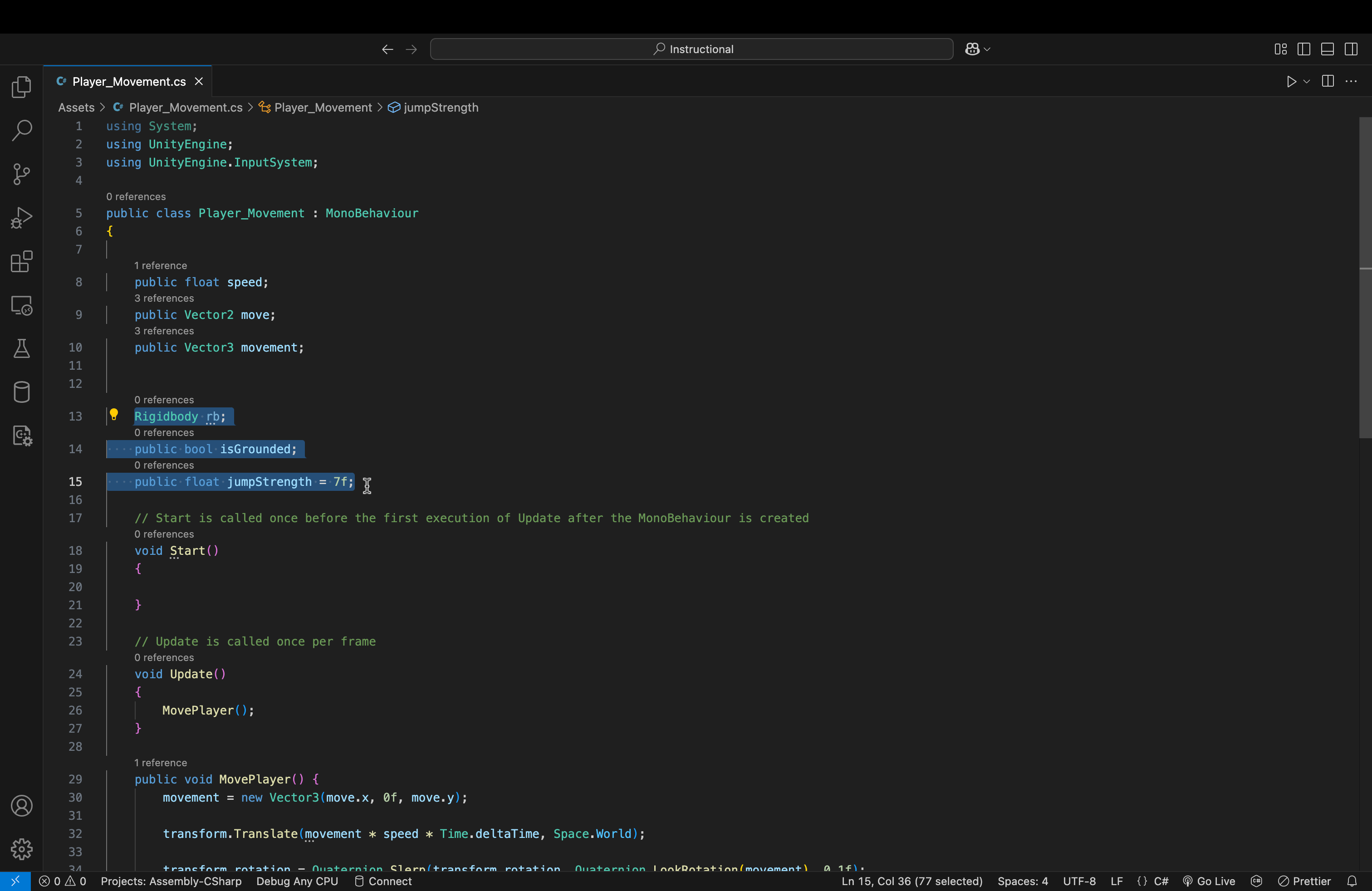Open the Copilot chat icon
Image resolution: width=1372 pixels, height=891 pixels.
click(x=972, y=49)
